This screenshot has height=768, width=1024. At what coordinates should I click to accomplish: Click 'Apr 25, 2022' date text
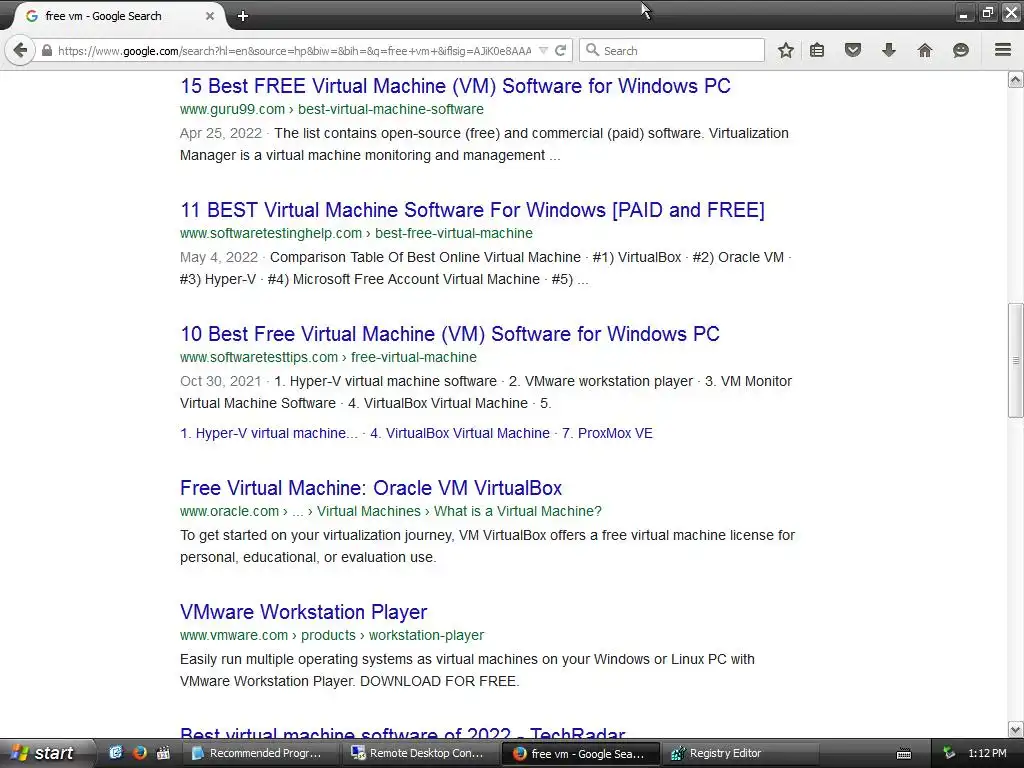(x=221, y=133)
